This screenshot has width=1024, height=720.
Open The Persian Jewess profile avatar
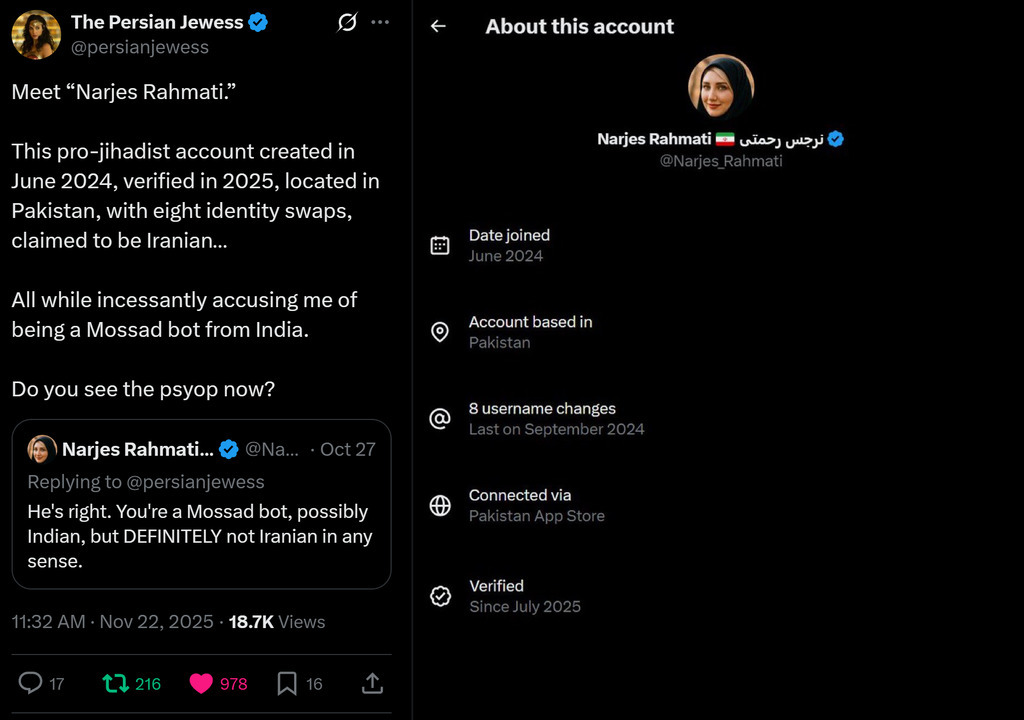point(36,35)
